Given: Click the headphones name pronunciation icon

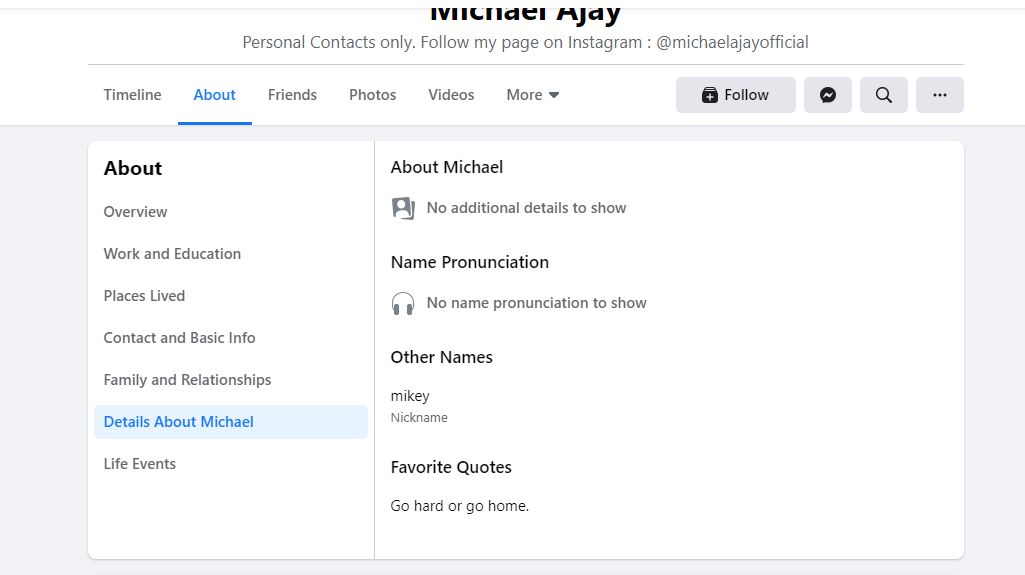Looking at the screenshot, I should (403, 303).
